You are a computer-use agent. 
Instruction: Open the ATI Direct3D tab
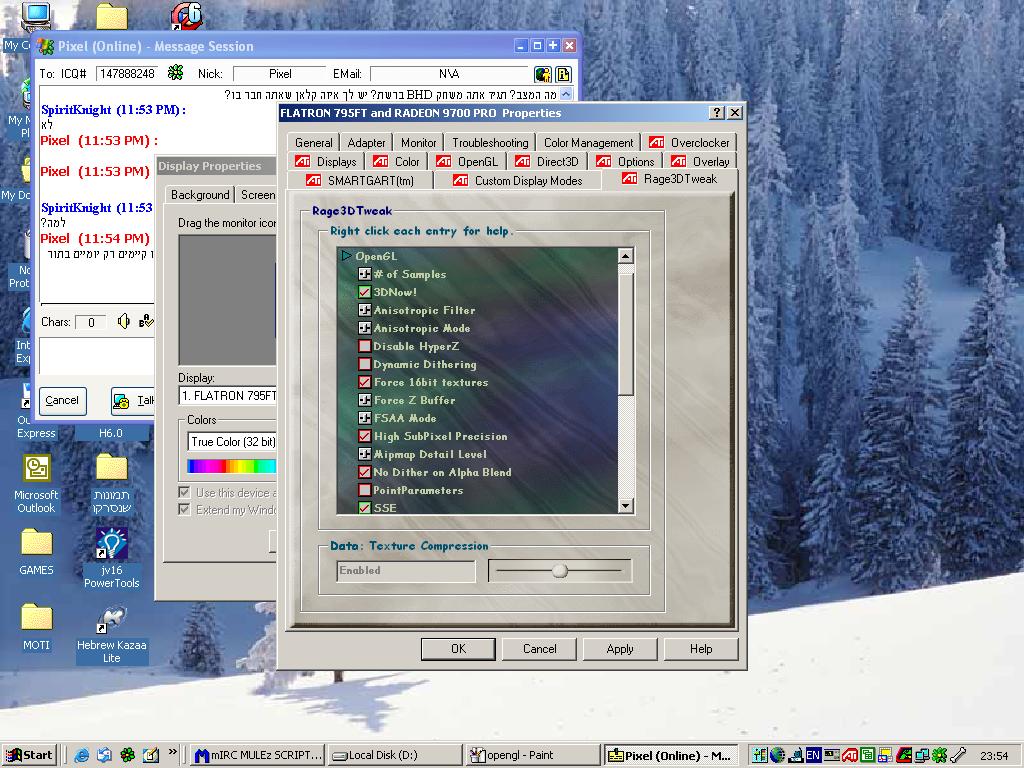[547, 161]
